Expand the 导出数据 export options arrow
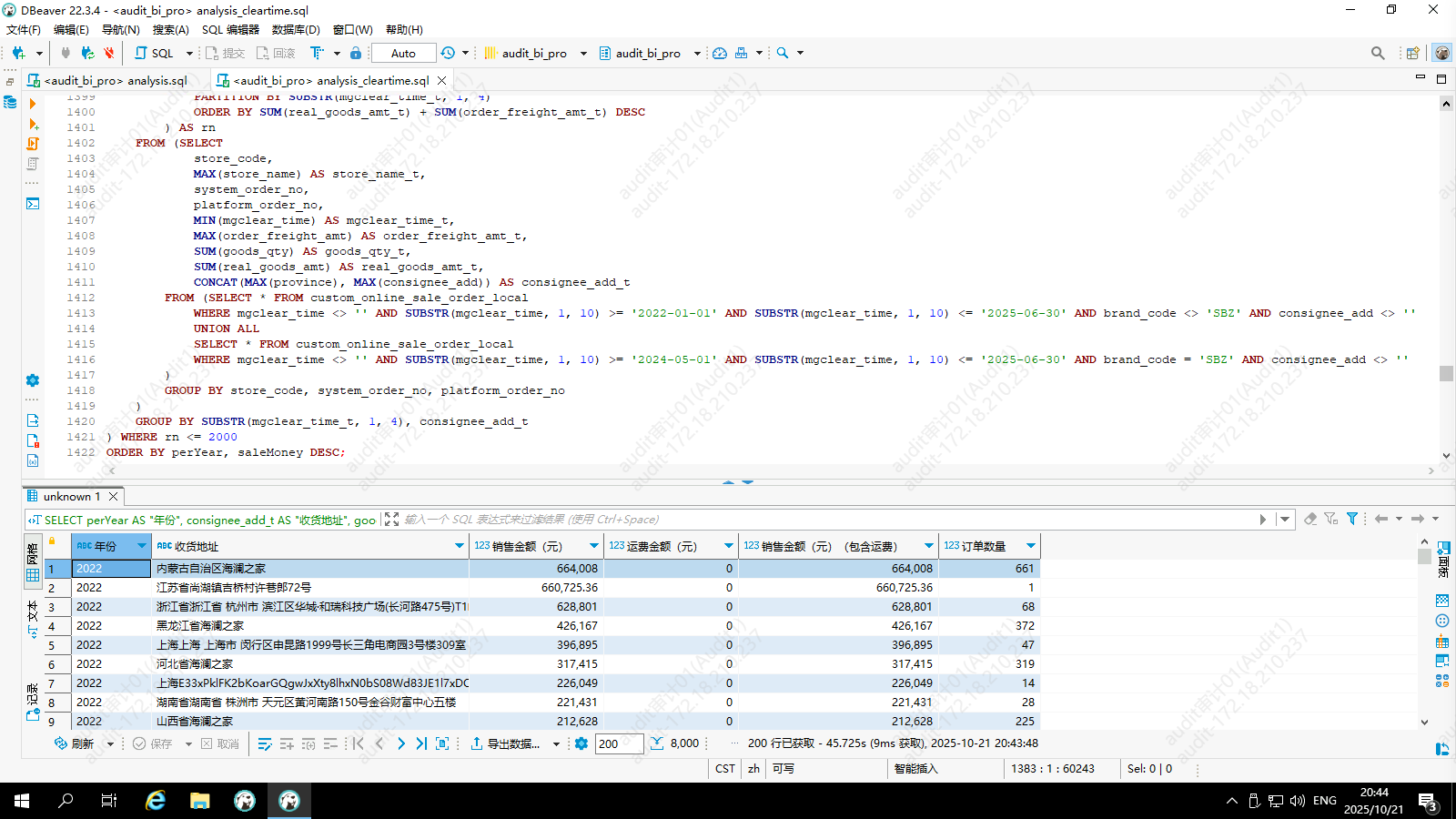 [556, 744]
